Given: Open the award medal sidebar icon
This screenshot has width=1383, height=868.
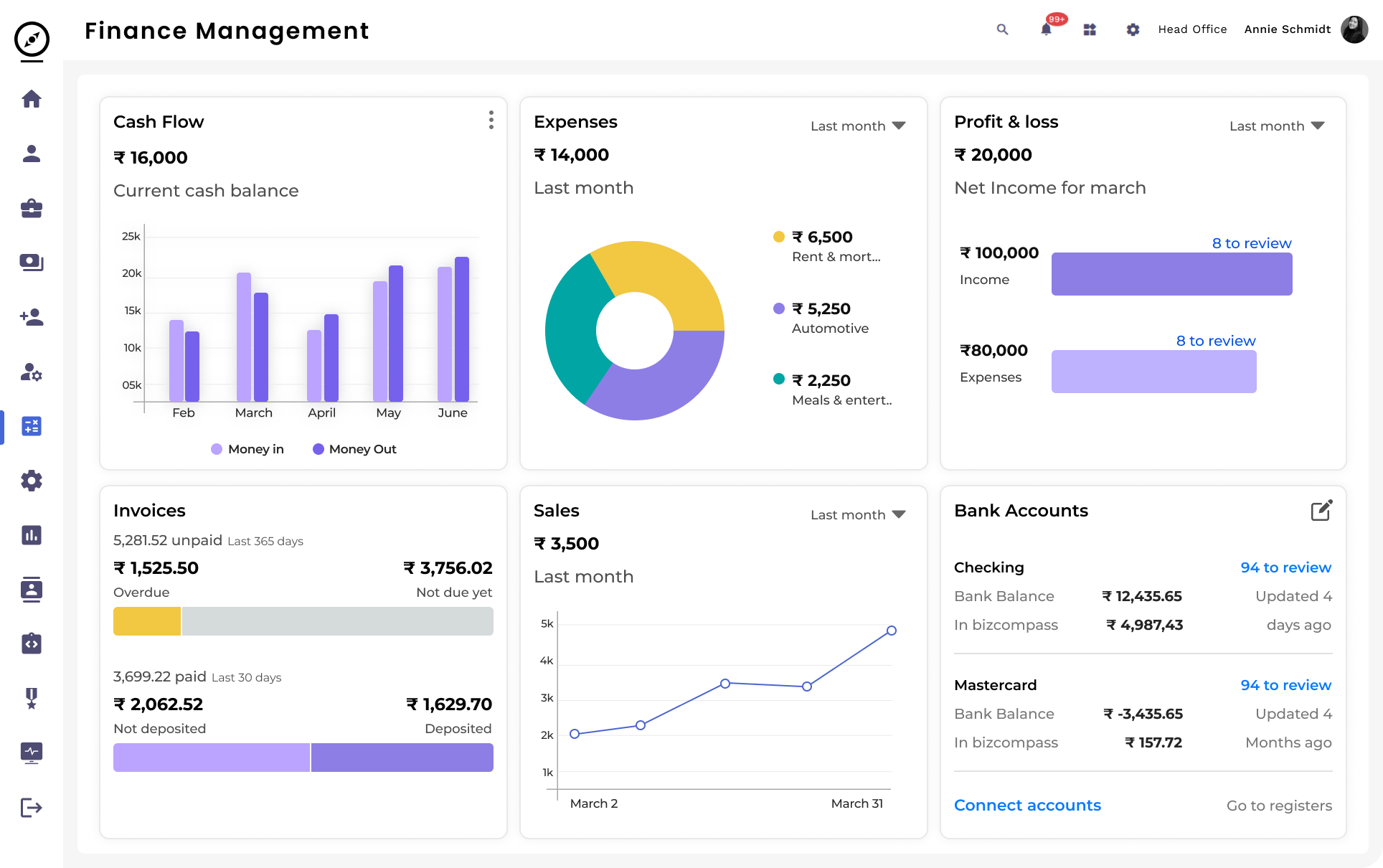Looking at the screenshot, I should click(32, 698).
